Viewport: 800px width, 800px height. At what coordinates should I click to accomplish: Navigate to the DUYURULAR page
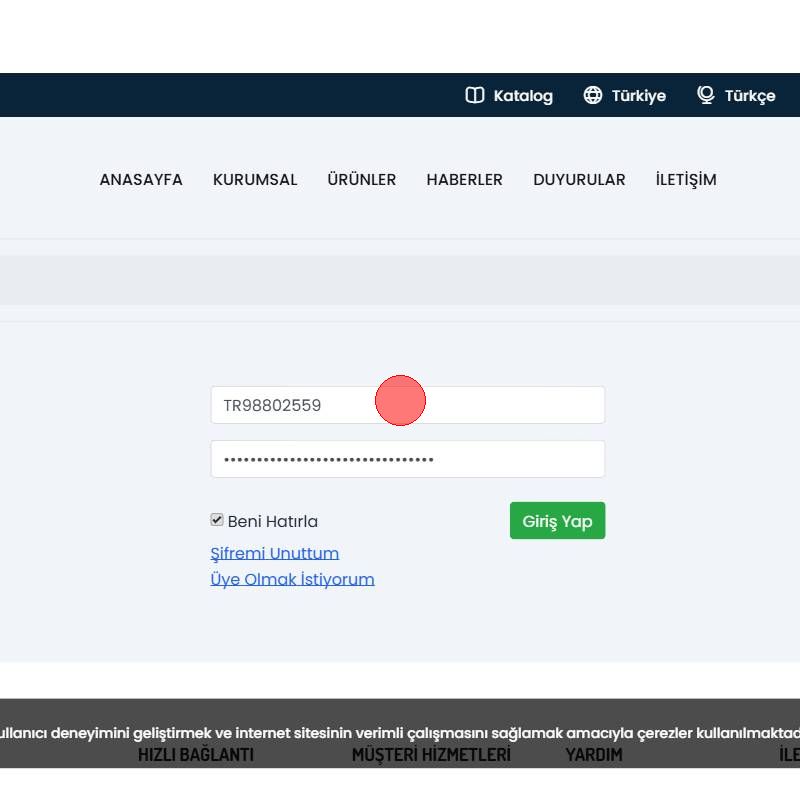point(579,180)
